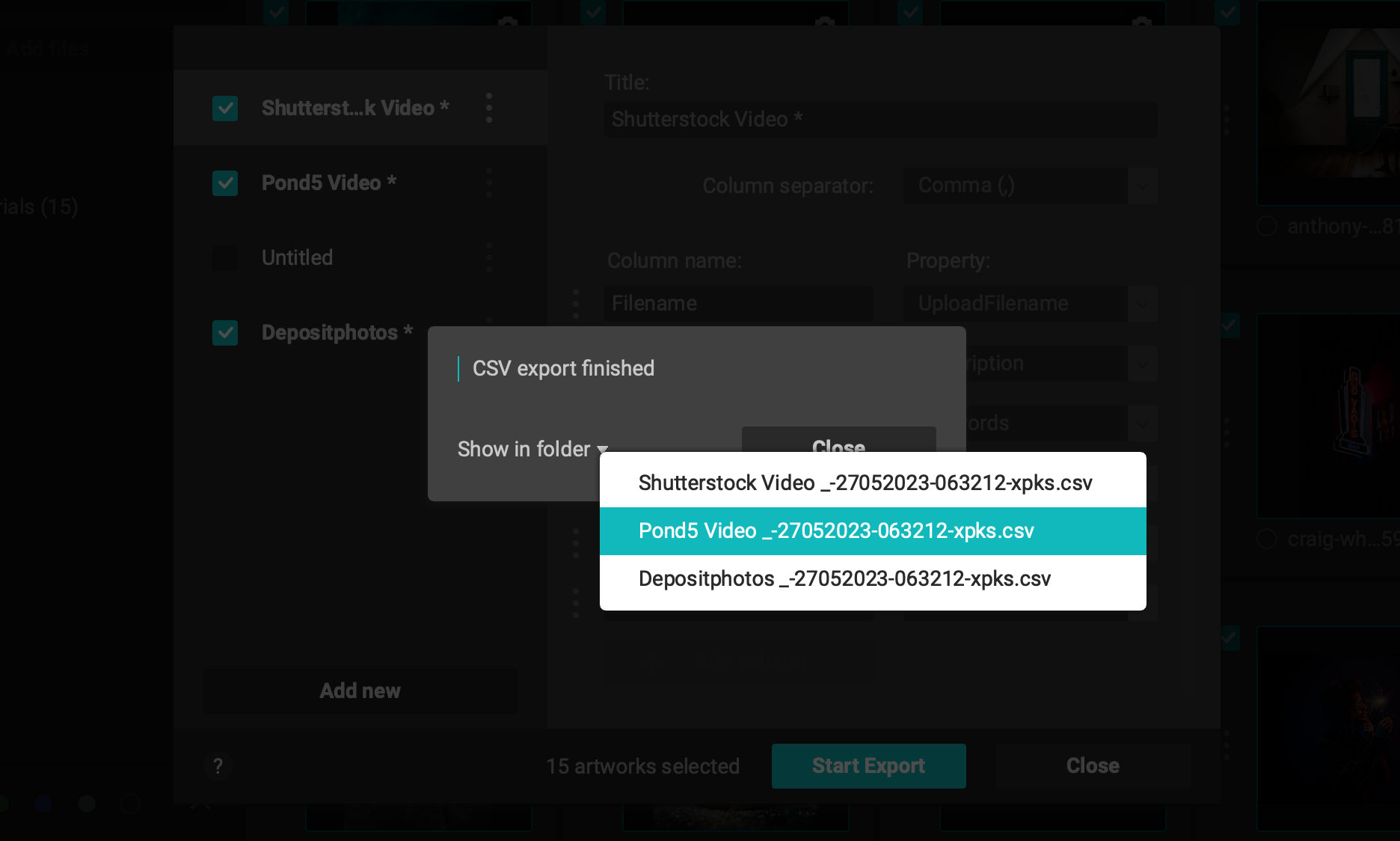The image size is (1400, 841).
Task: Click the Start Export button
Action: pos(868,766)
